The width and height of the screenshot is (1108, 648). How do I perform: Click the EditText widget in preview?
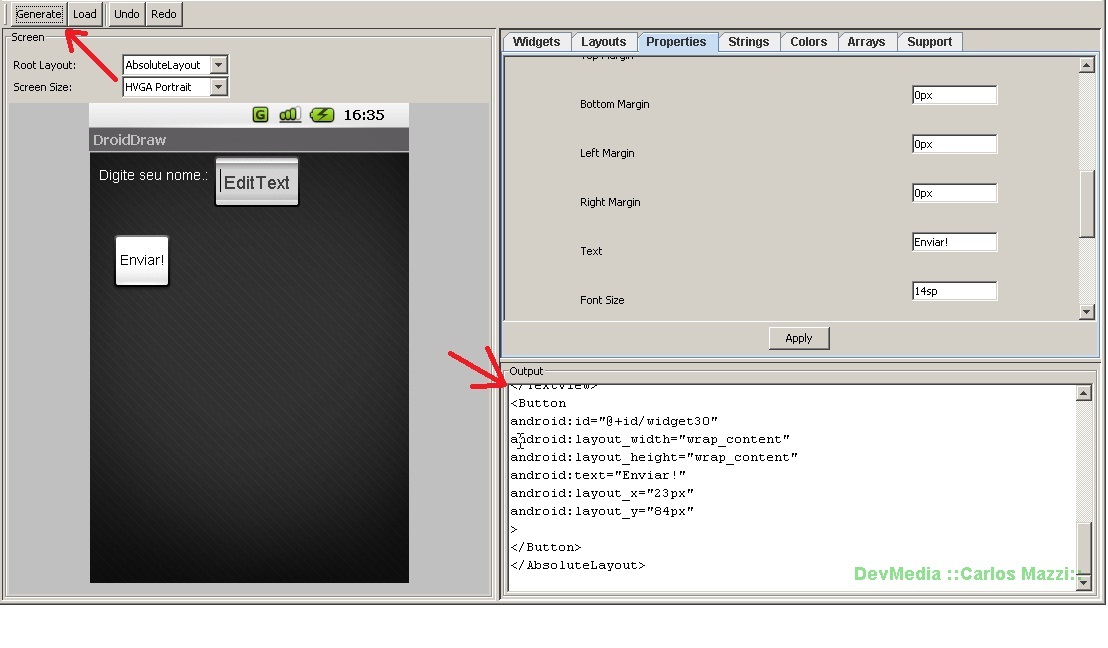pos(257,182)
